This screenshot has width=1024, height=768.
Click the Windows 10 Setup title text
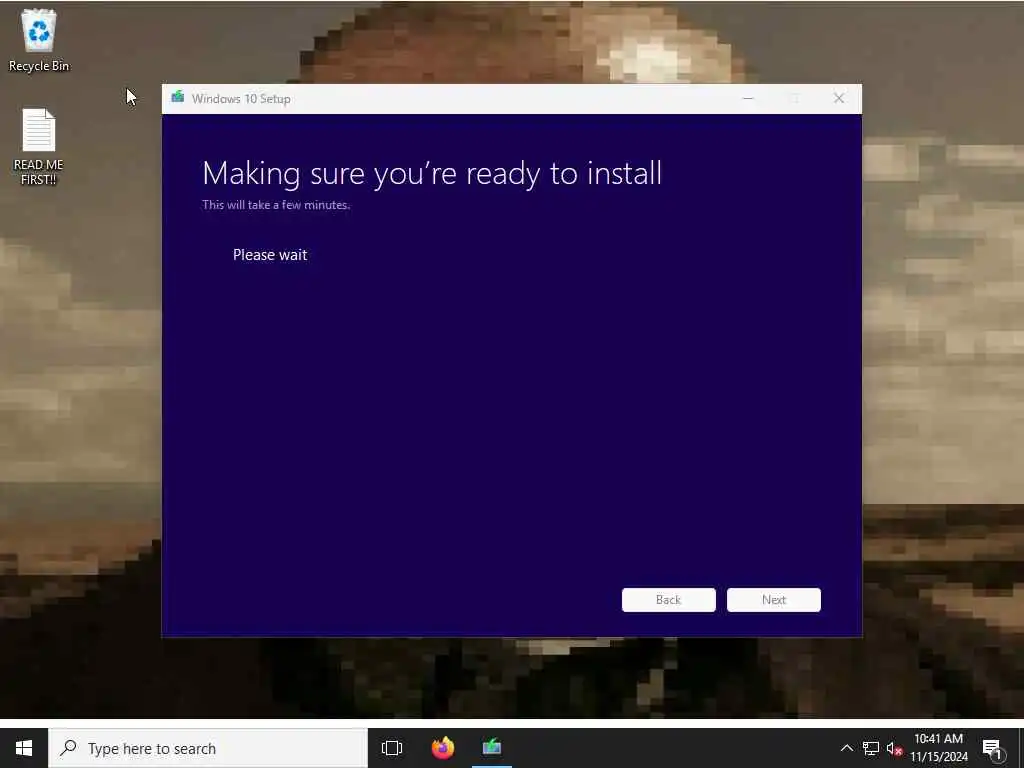[x=241, y=99]
